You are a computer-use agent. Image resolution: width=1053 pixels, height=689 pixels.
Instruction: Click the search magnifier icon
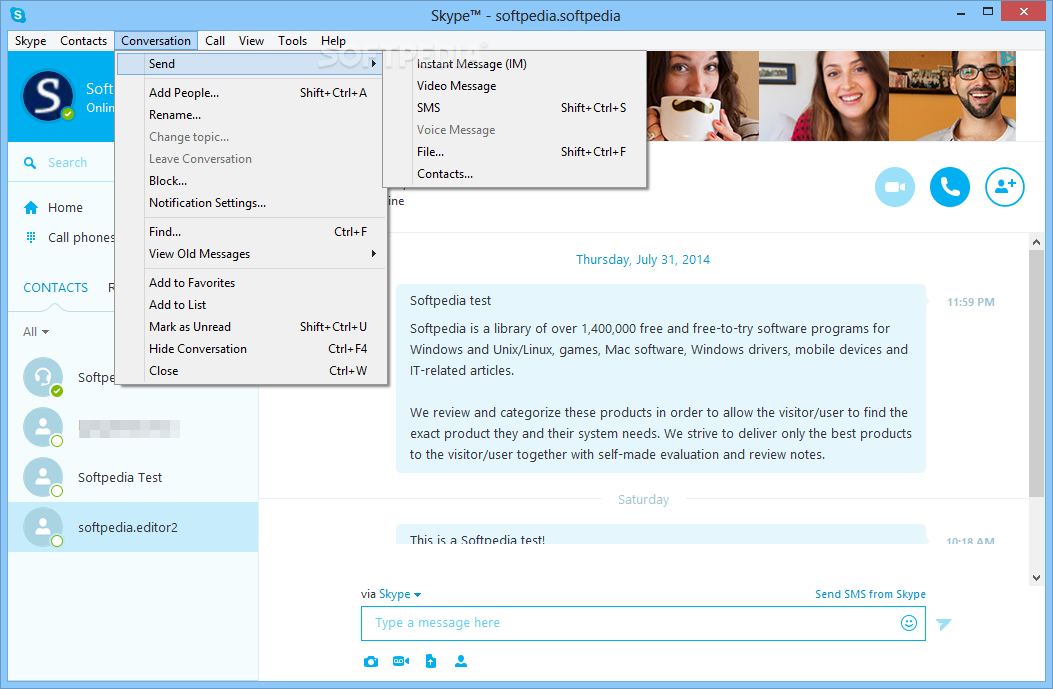pyautogui.click(x=30, y=163)
